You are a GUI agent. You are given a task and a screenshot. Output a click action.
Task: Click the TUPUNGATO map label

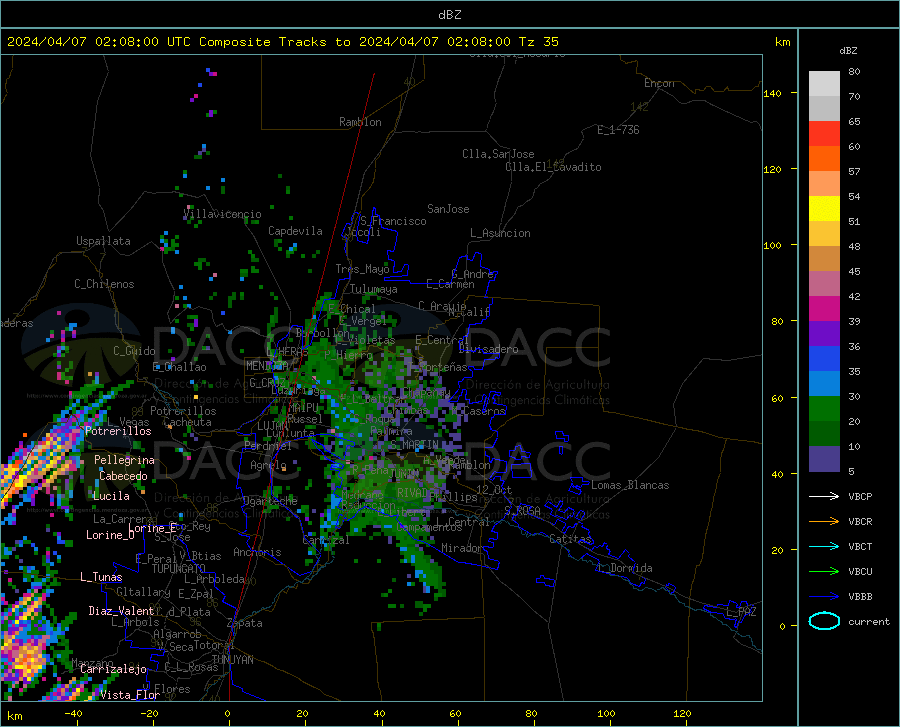(179, 569)
